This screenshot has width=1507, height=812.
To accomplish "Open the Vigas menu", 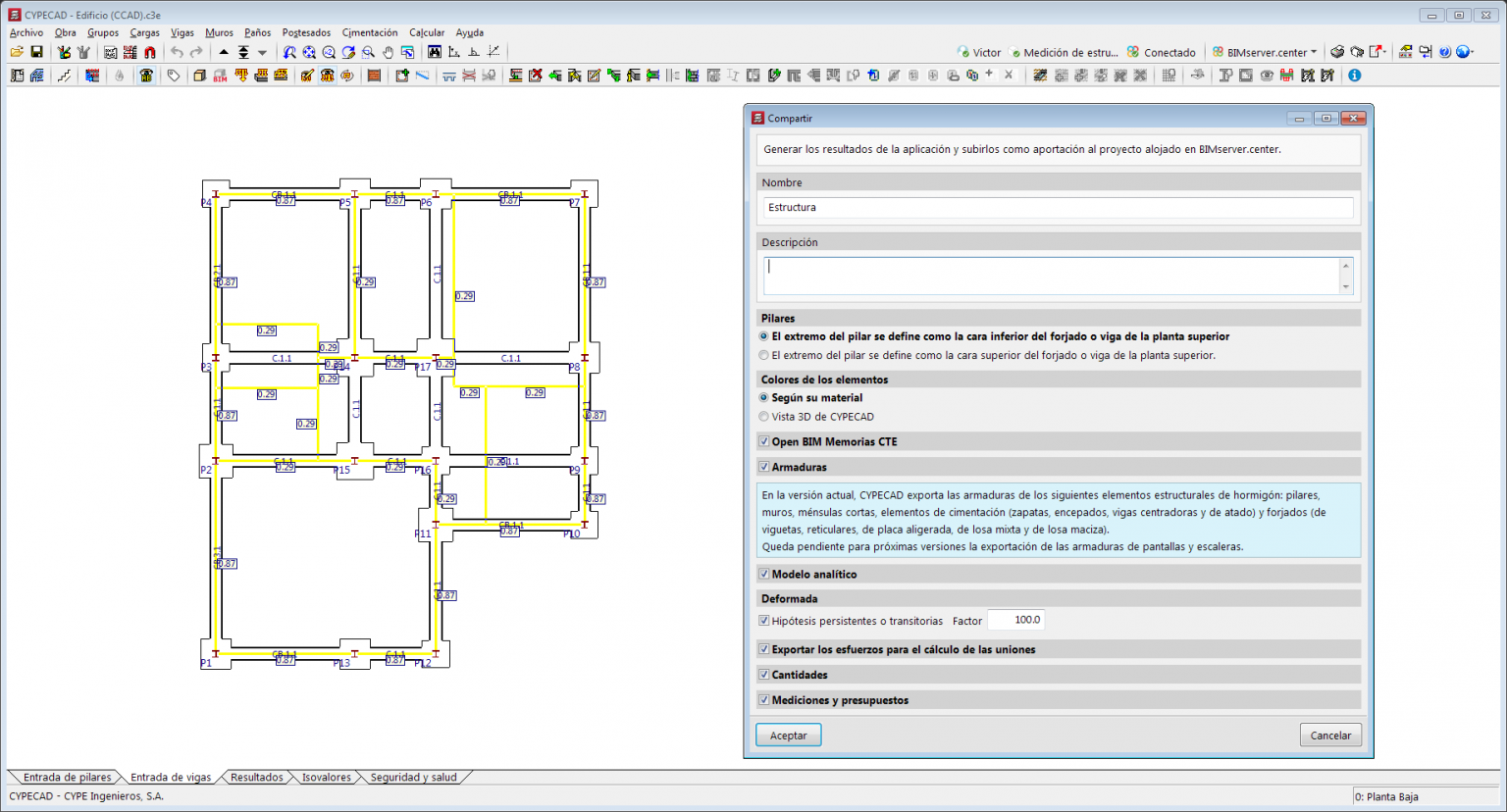I will [x=182, y=32].
